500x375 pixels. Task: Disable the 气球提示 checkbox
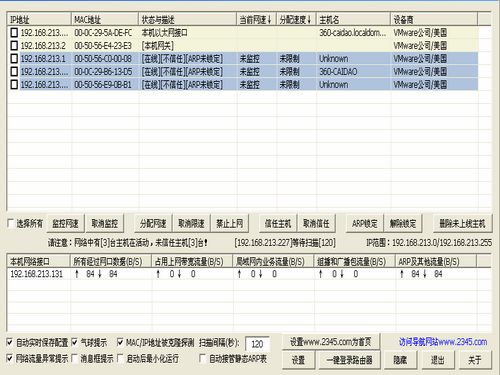click(x=75, y=342)
